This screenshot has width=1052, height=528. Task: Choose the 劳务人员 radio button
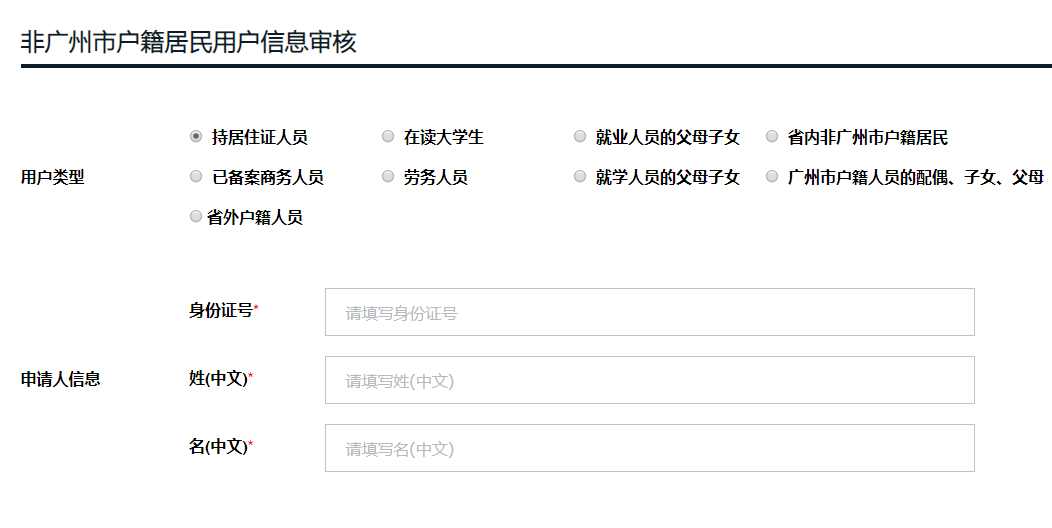[388, 176]
